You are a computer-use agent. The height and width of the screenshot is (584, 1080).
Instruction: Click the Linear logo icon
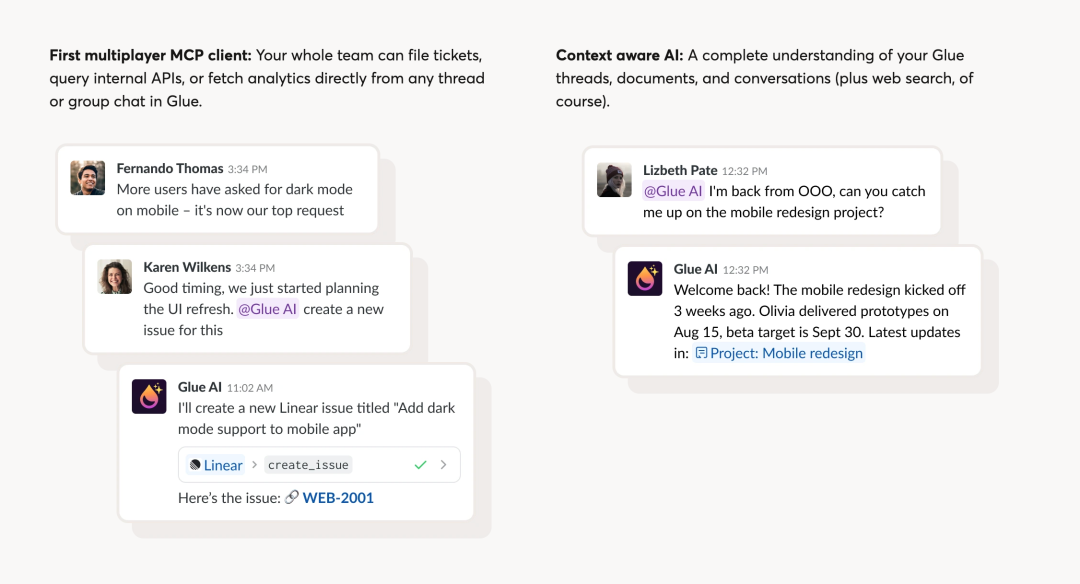click(x=195, y=465)
